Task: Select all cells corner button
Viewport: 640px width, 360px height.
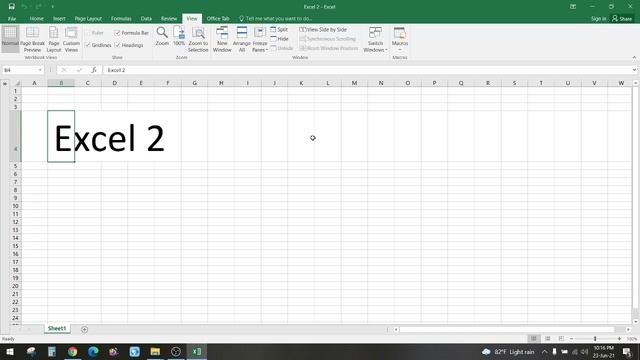Action: coord(17,83)
